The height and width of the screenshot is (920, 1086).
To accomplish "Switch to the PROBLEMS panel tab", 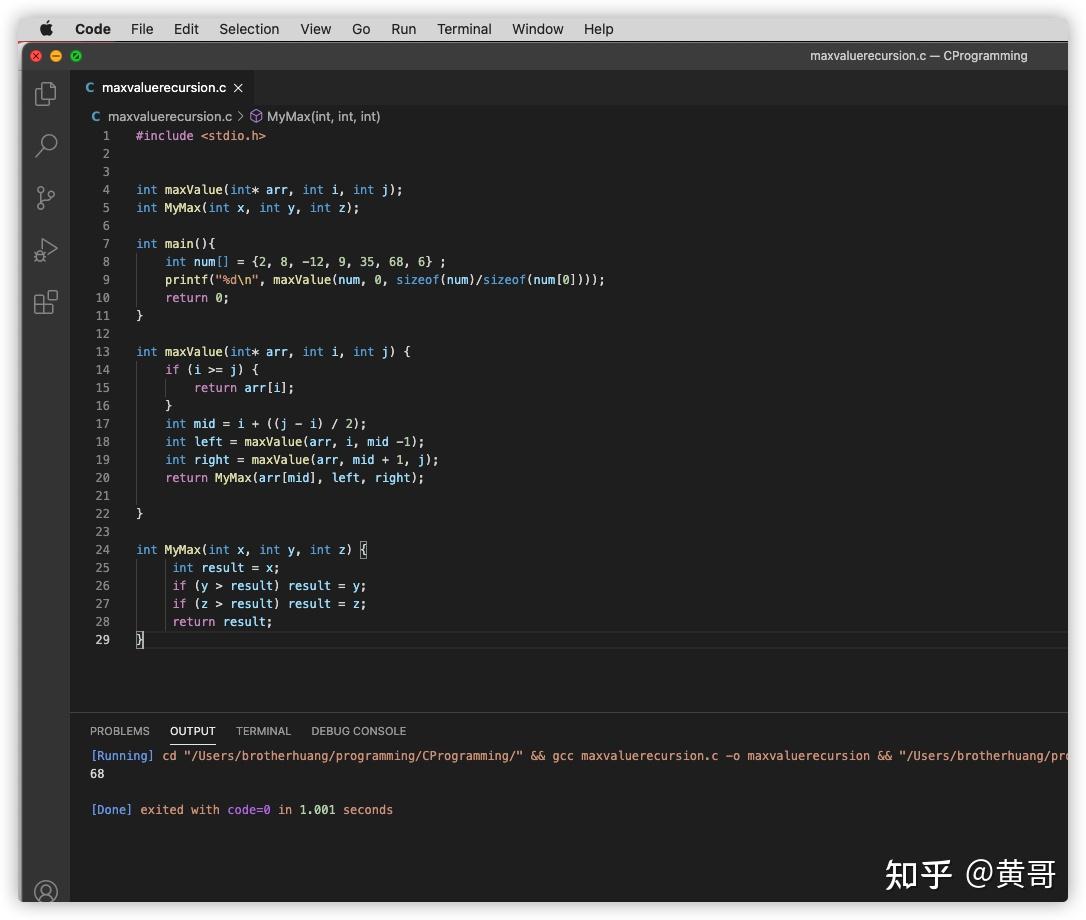I will (120, 732).
